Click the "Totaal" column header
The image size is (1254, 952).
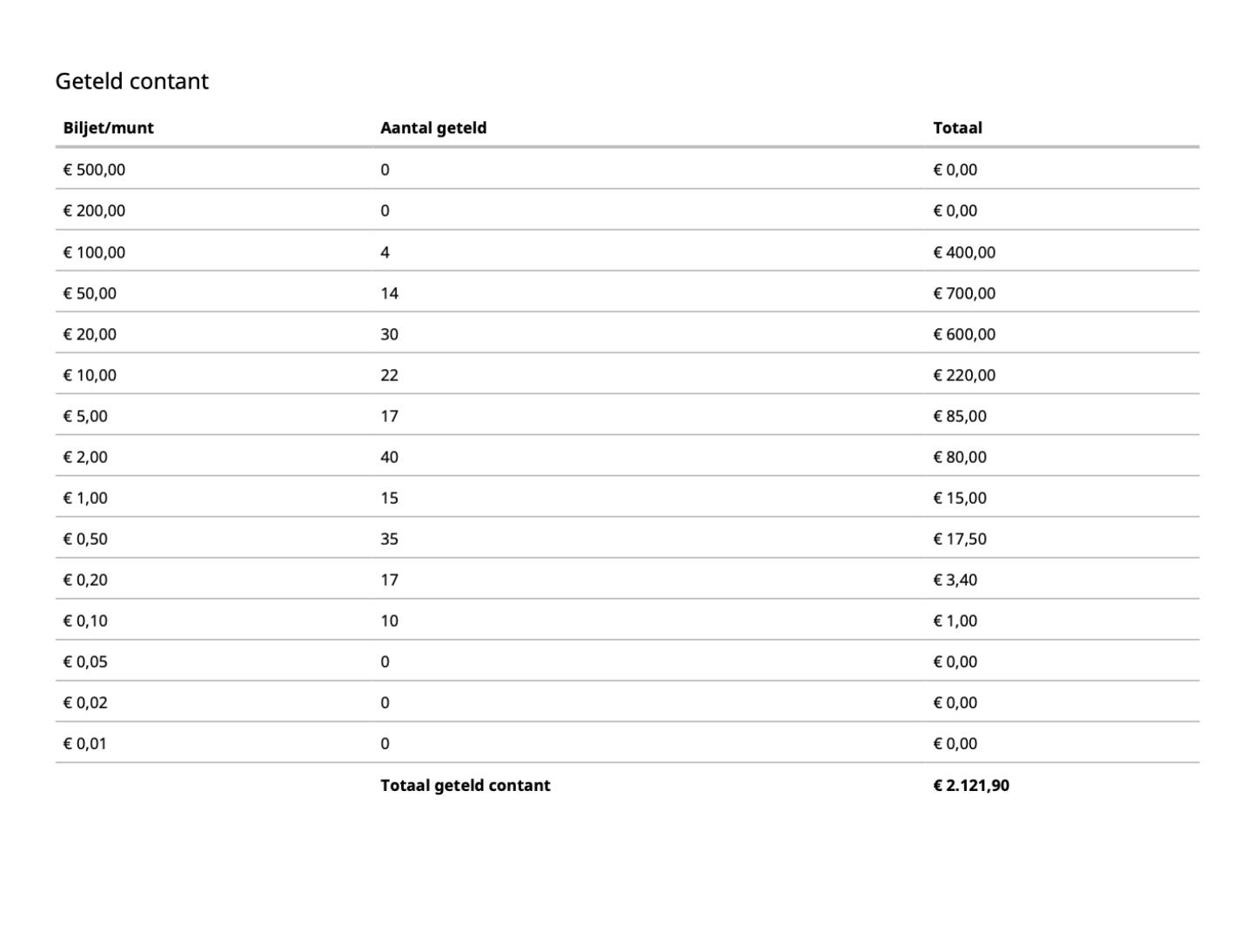pos(957,128)
